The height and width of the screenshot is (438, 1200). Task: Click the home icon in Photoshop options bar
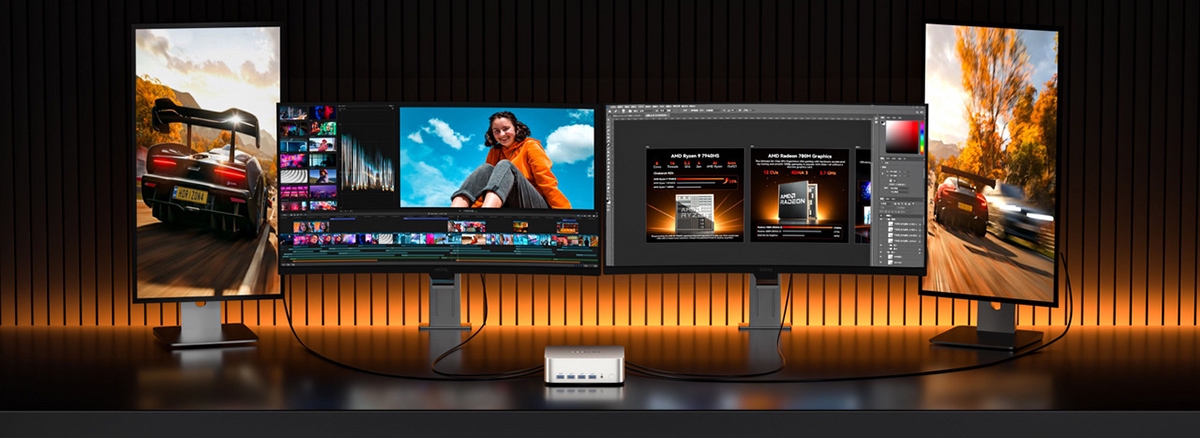tap(612, 112)
